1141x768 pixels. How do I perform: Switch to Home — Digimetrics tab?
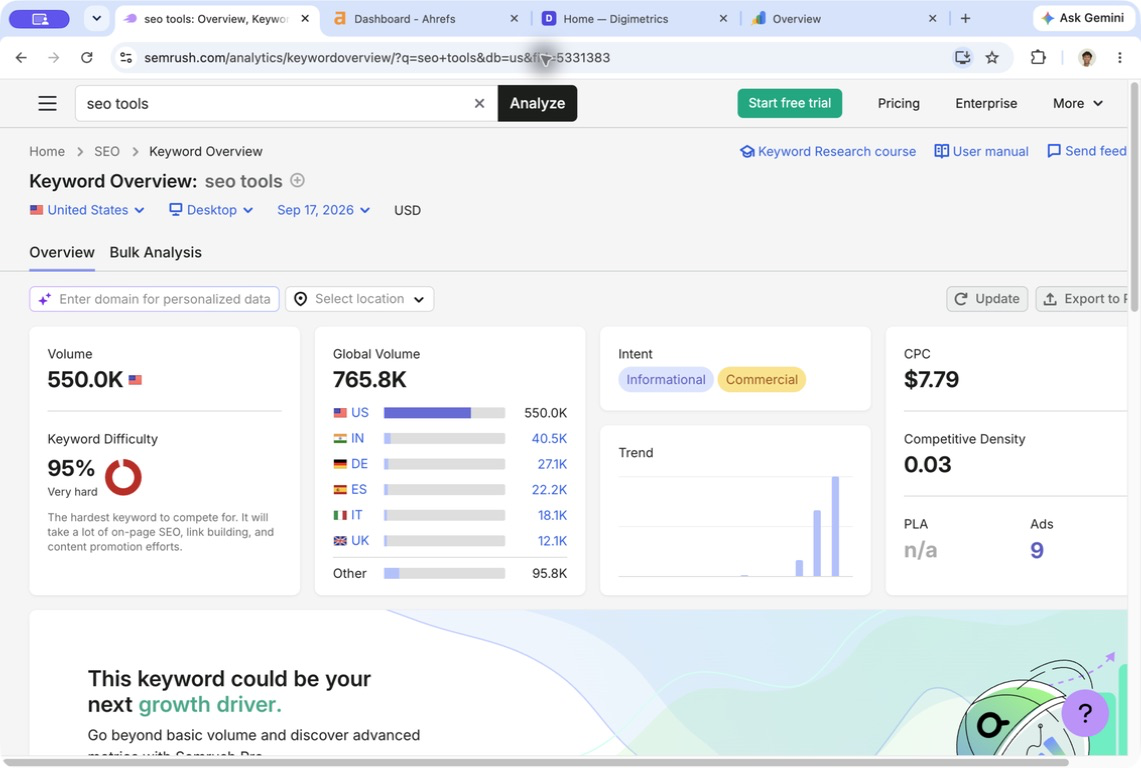point(634,19)
